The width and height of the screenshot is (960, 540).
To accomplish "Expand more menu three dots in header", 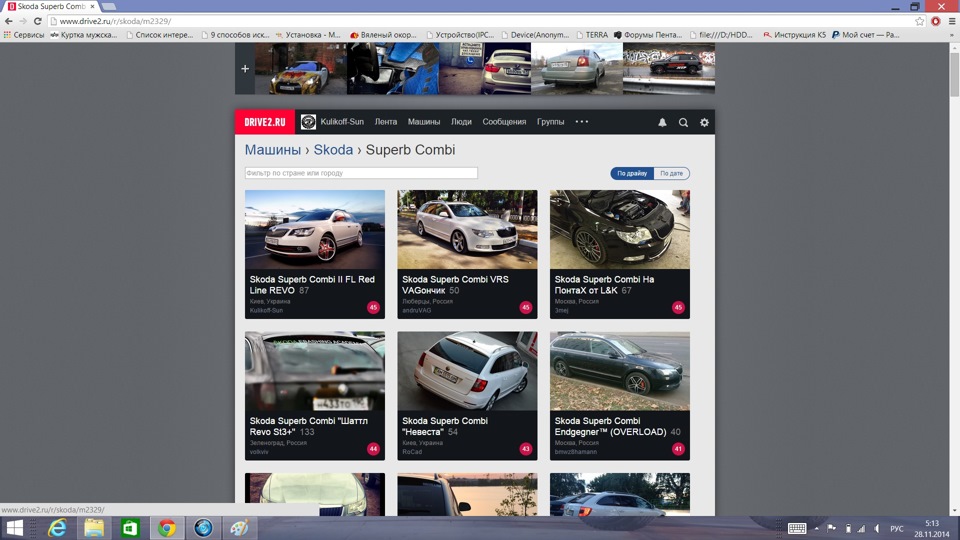I will pyautogui.click(x=582, y=121).
